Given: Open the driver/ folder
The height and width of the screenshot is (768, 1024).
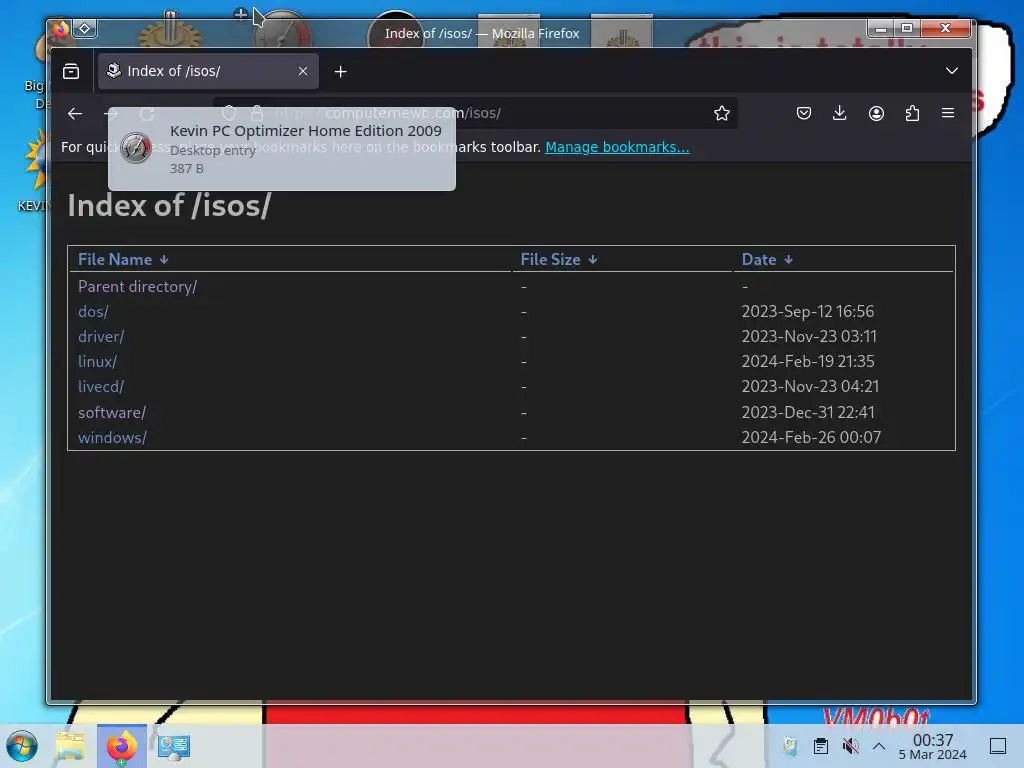Looking at the screenshot, I should tap(101, 336).
